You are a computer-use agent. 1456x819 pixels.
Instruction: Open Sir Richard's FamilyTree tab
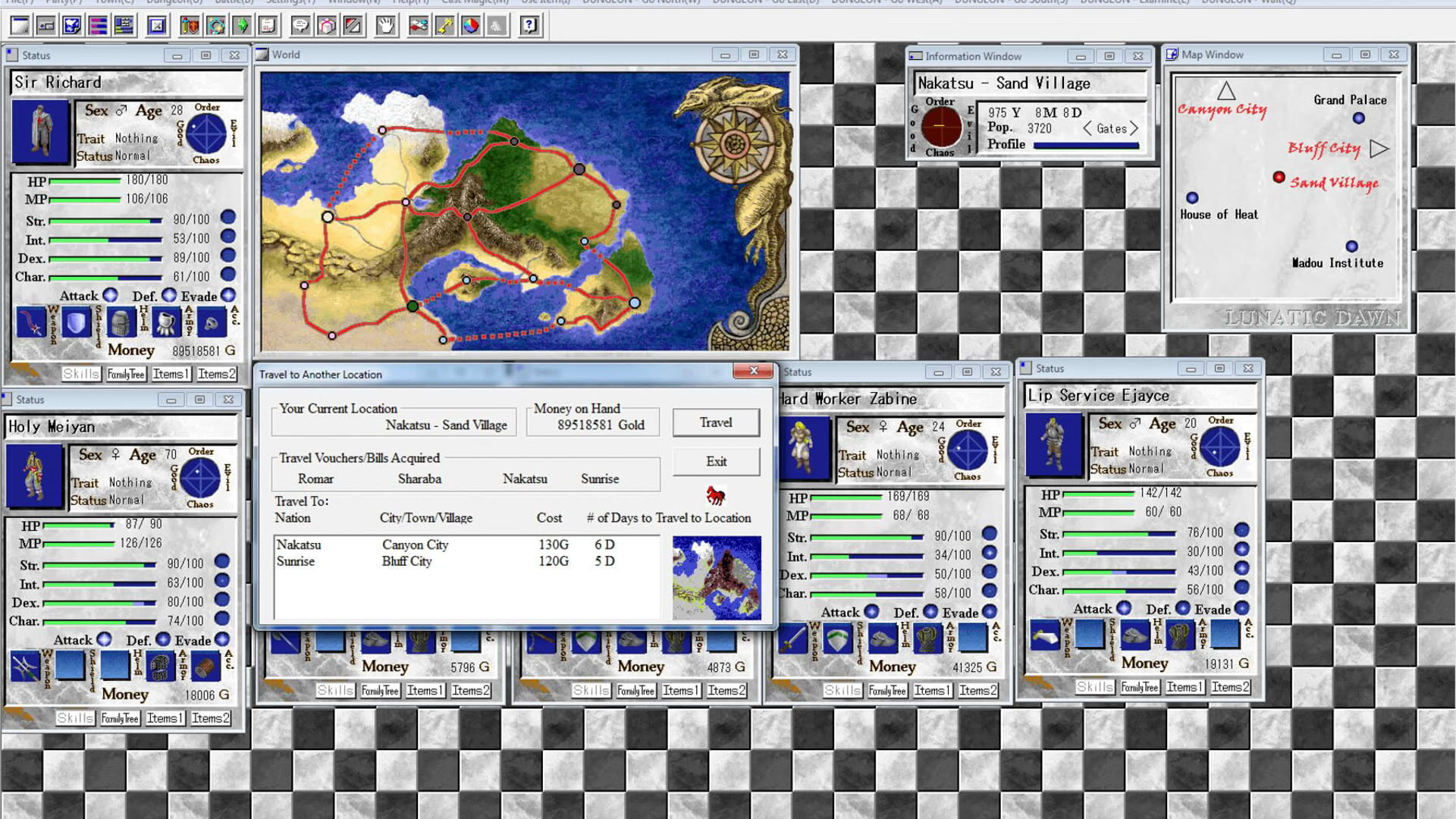126,374
